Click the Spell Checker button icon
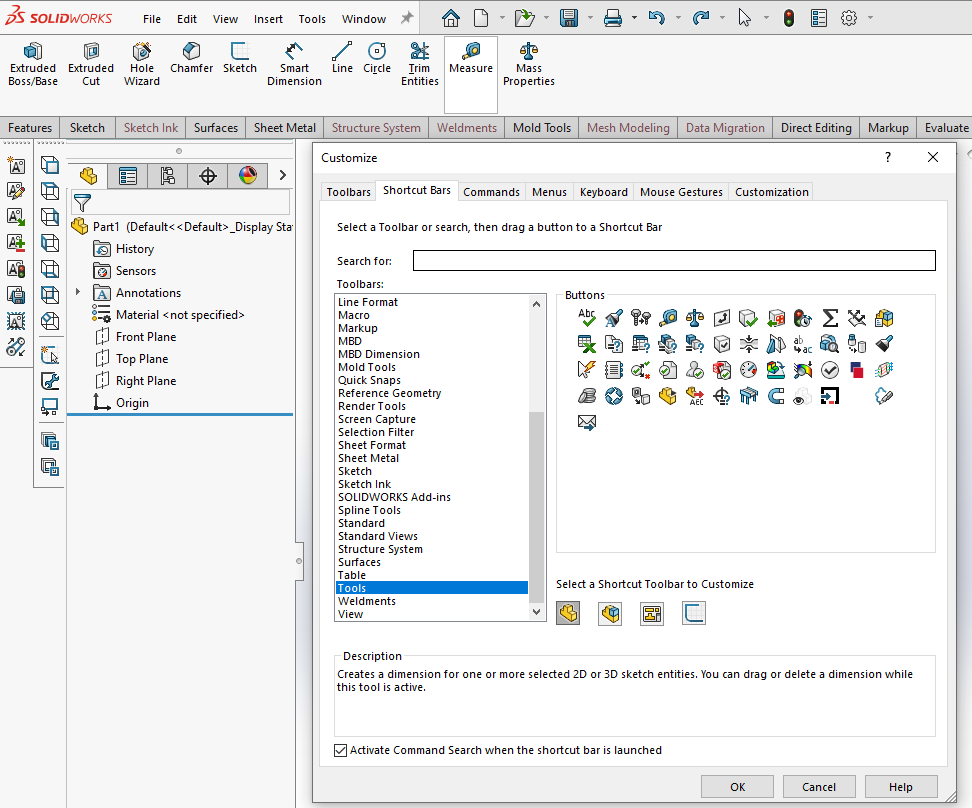972x808 pixels. 587,318
